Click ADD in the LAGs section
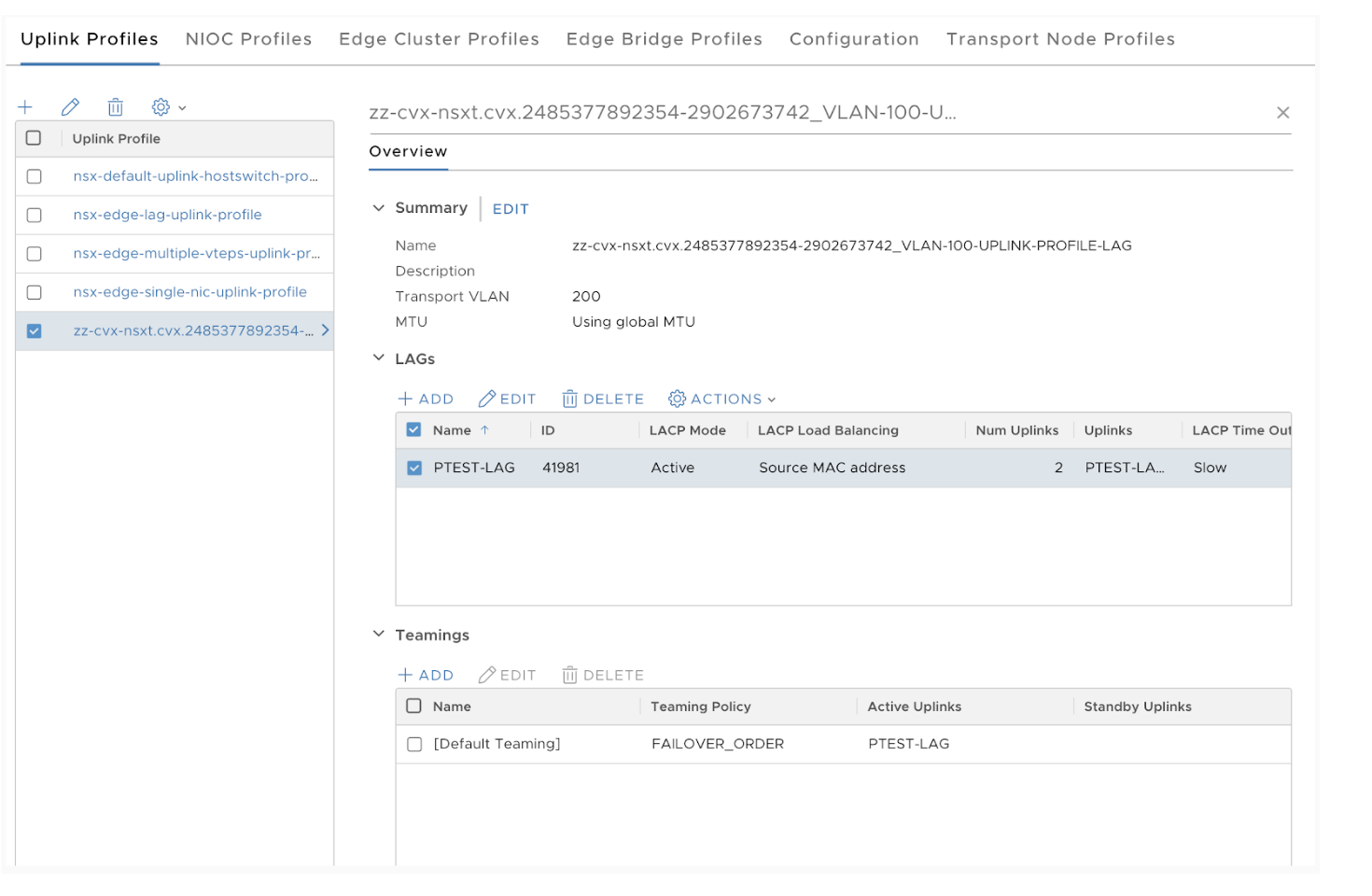Screen dimensions: 1372x896 coord(426,399)
